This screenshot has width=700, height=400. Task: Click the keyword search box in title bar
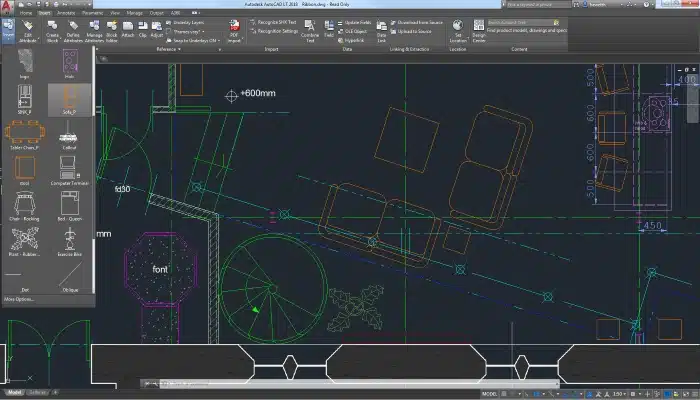tap(538, 4)
